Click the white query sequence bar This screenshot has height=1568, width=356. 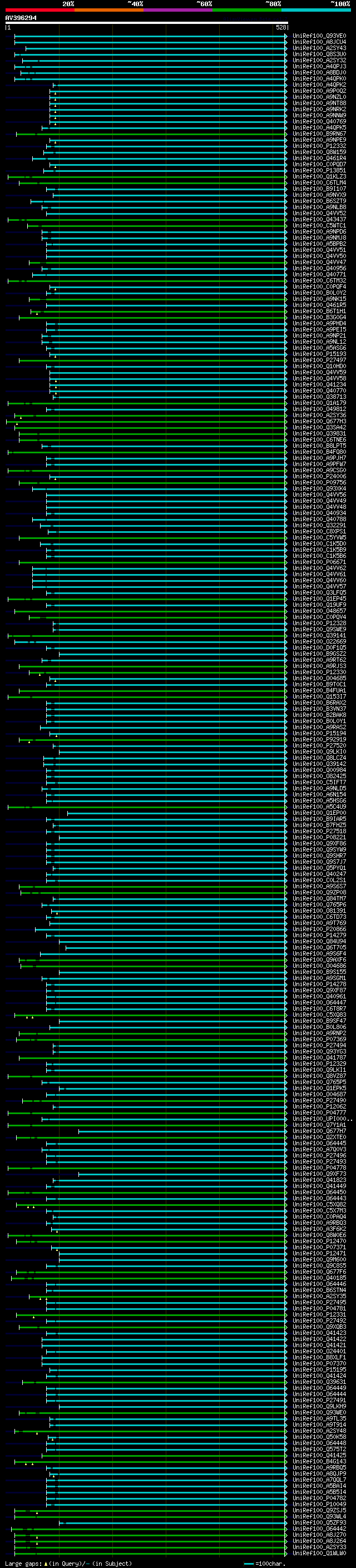(x=147, y=22)
